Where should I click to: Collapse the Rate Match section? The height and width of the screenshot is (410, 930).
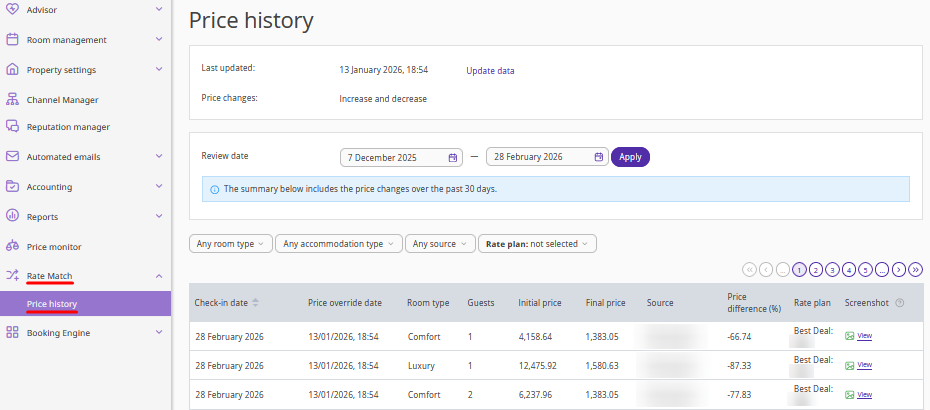point(159,275)
